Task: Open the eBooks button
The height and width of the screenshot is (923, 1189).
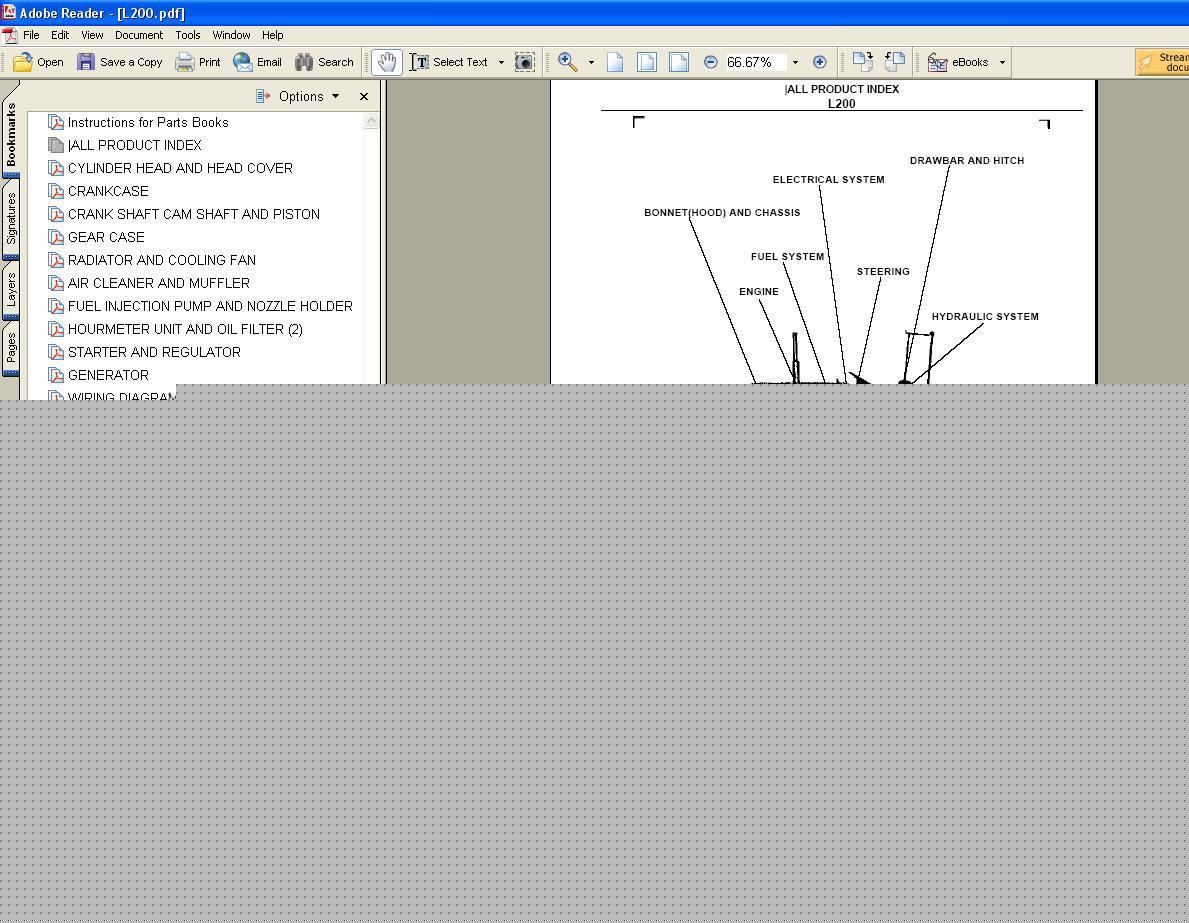Action: click(958, 62)
